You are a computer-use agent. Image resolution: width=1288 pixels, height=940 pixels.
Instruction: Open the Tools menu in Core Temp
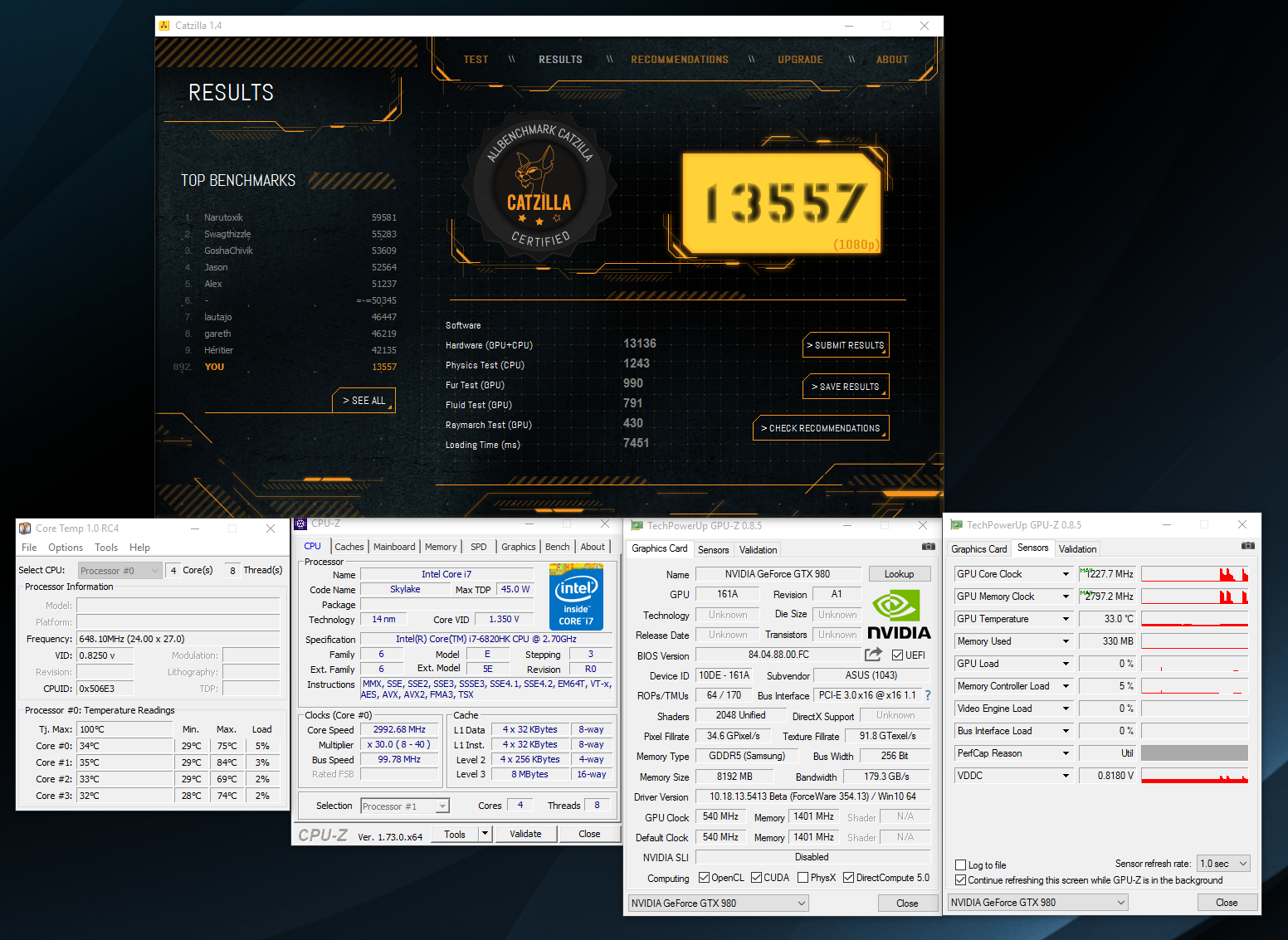click(106, 548)
